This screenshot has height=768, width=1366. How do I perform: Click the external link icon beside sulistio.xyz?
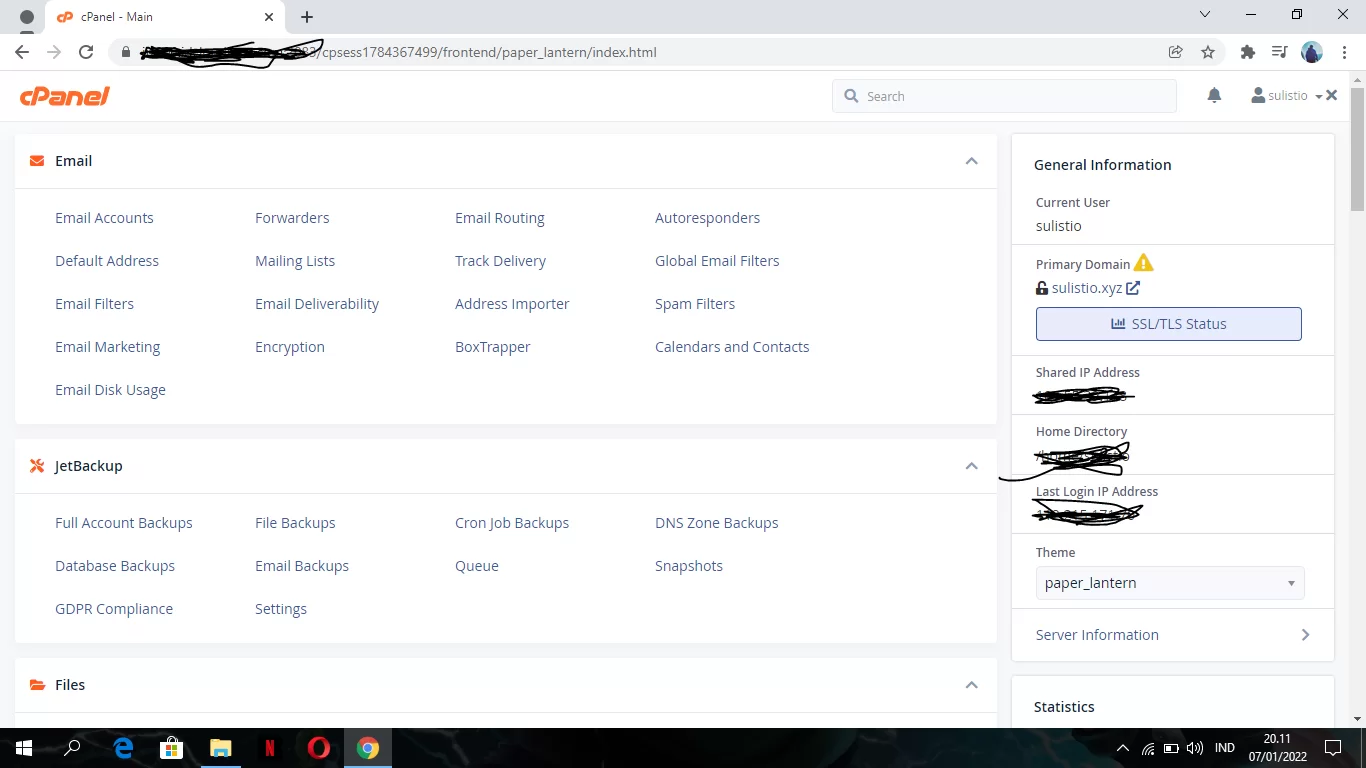(x=1133, y=288)
